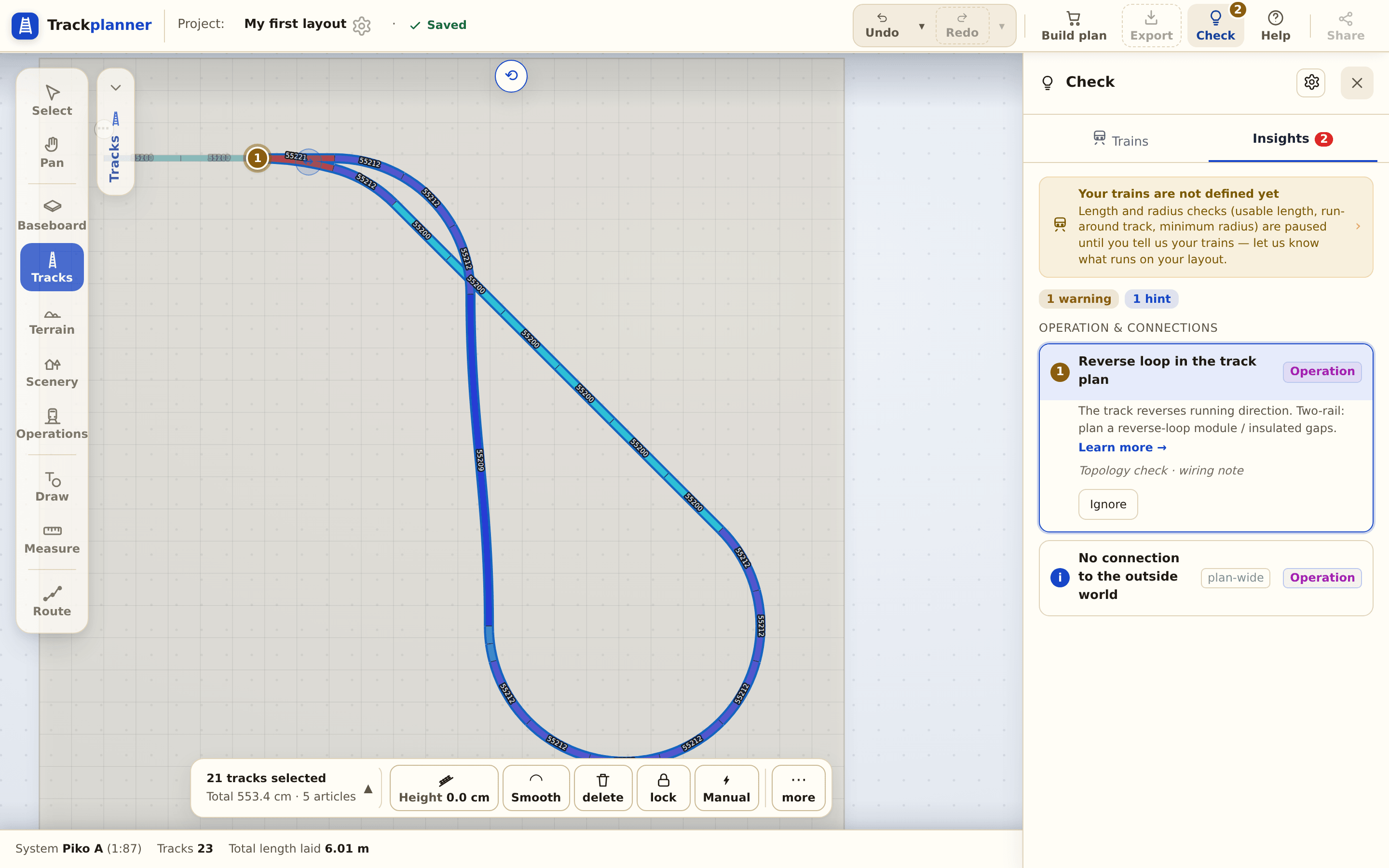This screenshot has width=1389, height=868.
Task: Lock the selected tracks
Action: tap(663, 787)
